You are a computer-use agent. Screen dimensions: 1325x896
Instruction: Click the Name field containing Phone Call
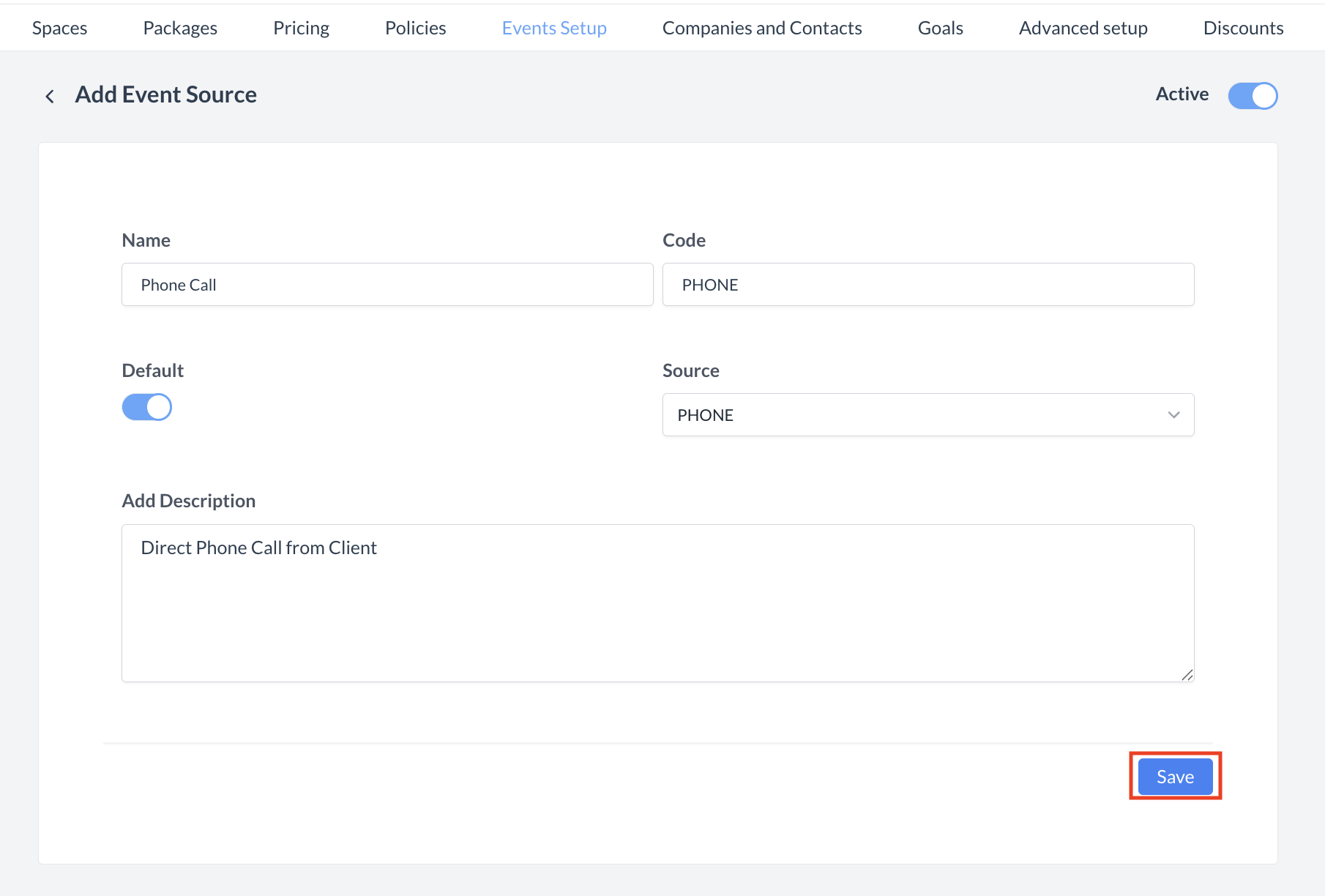click(x=387, y=285)
